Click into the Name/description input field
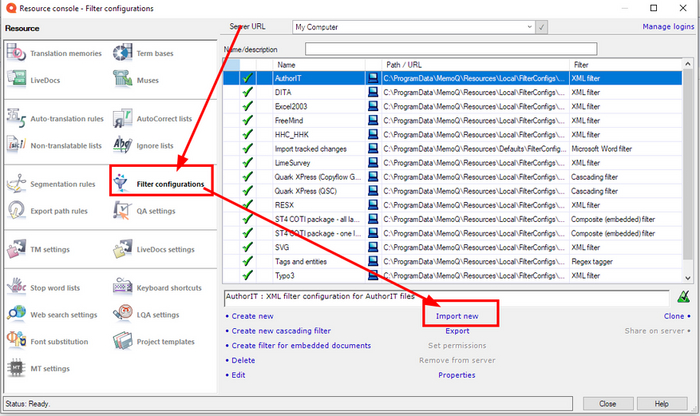This screenshot has height=416, width=700. 450,48
